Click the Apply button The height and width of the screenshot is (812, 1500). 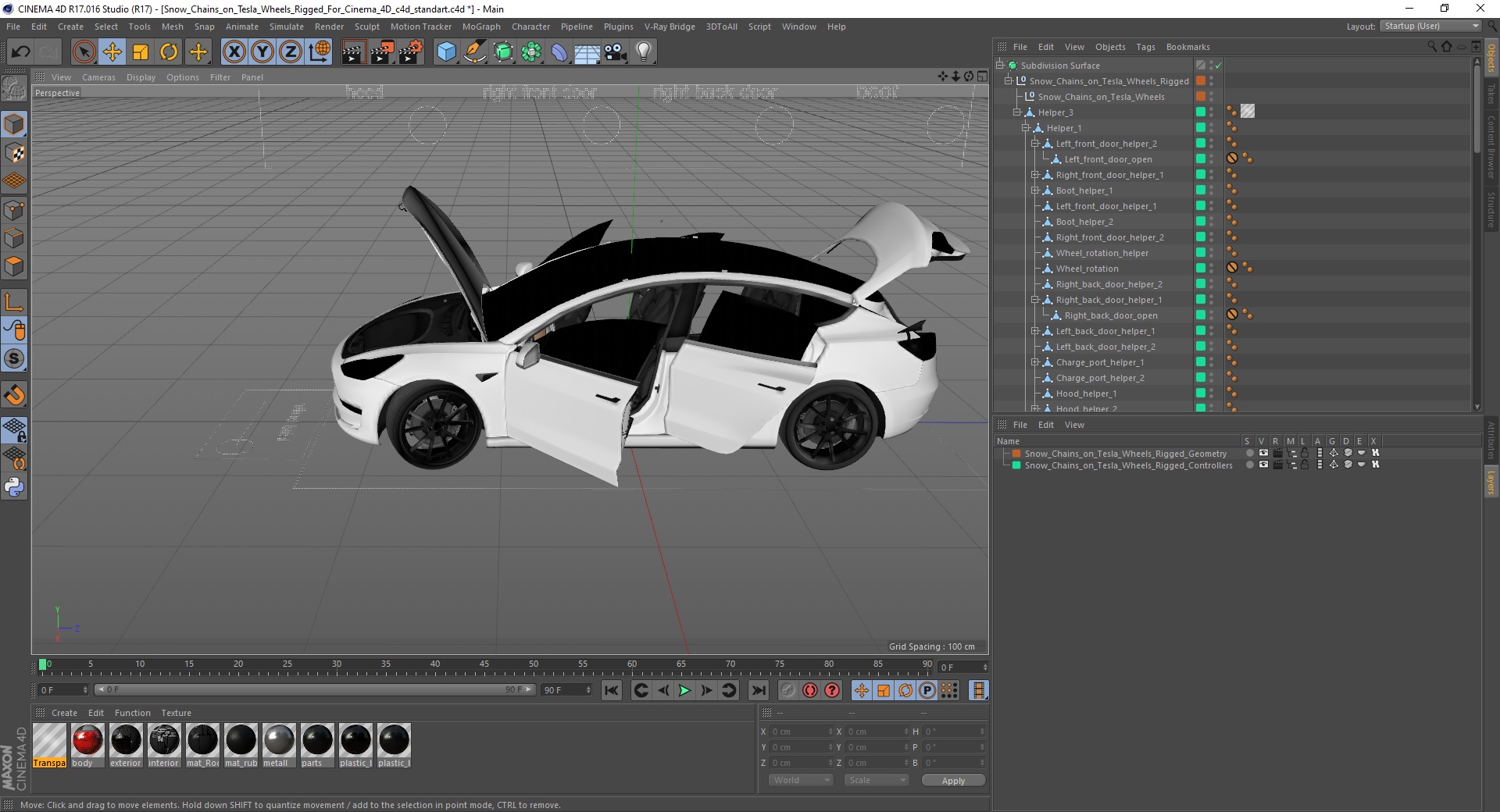[x=953, y=781]
